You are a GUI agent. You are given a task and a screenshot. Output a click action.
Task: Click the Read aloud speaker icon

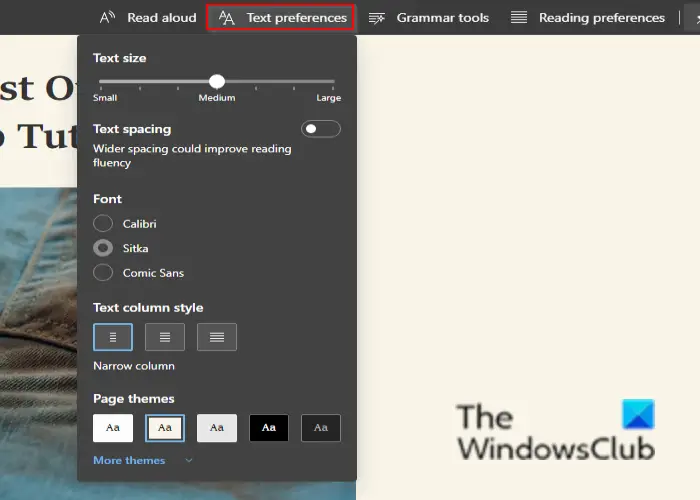click(x=107, y=17)
